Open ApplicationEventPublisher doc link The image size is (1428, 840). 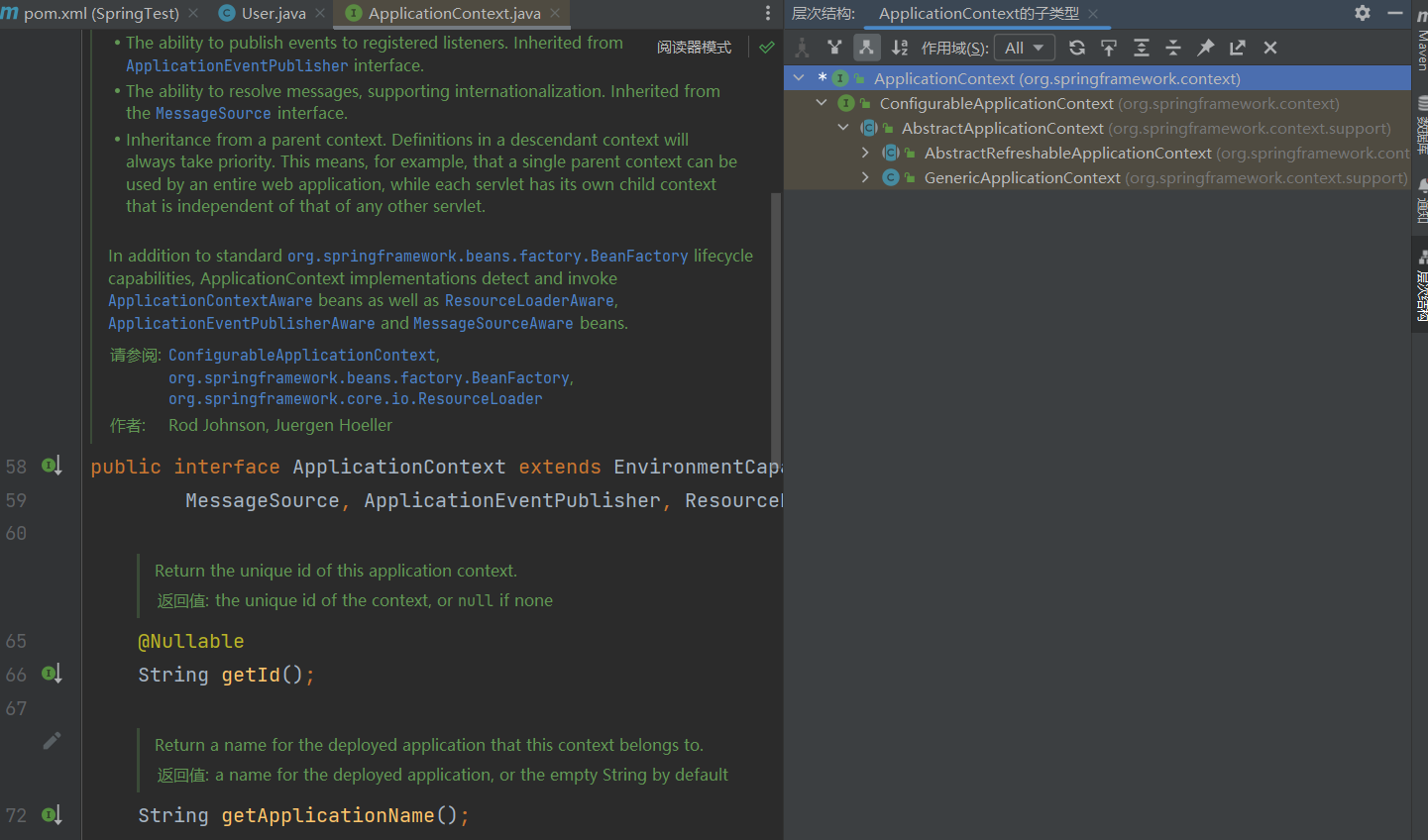coord(237,65)
